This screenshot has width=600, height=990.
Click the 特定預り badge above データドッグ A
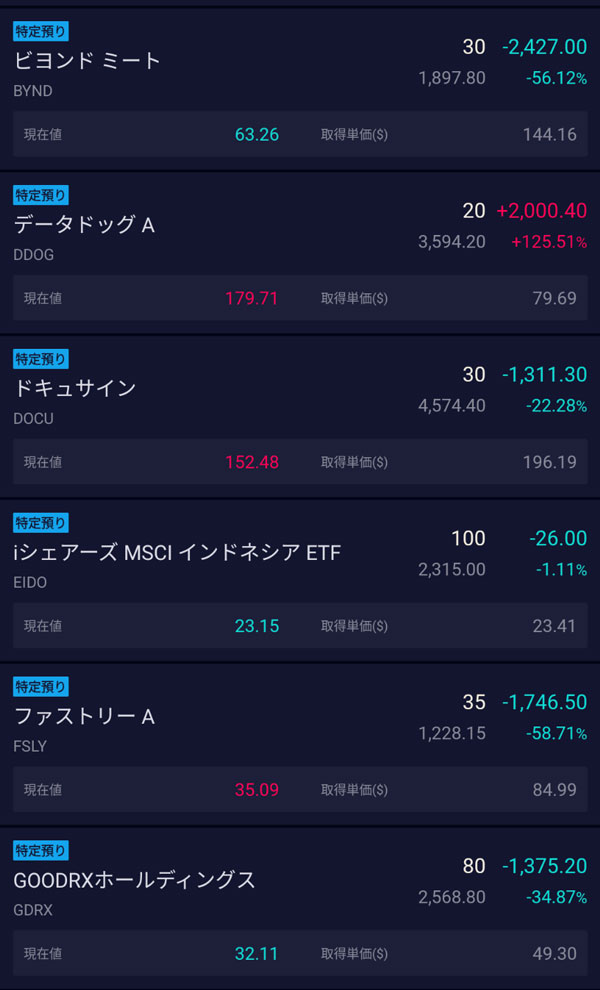tap(41, 195)
